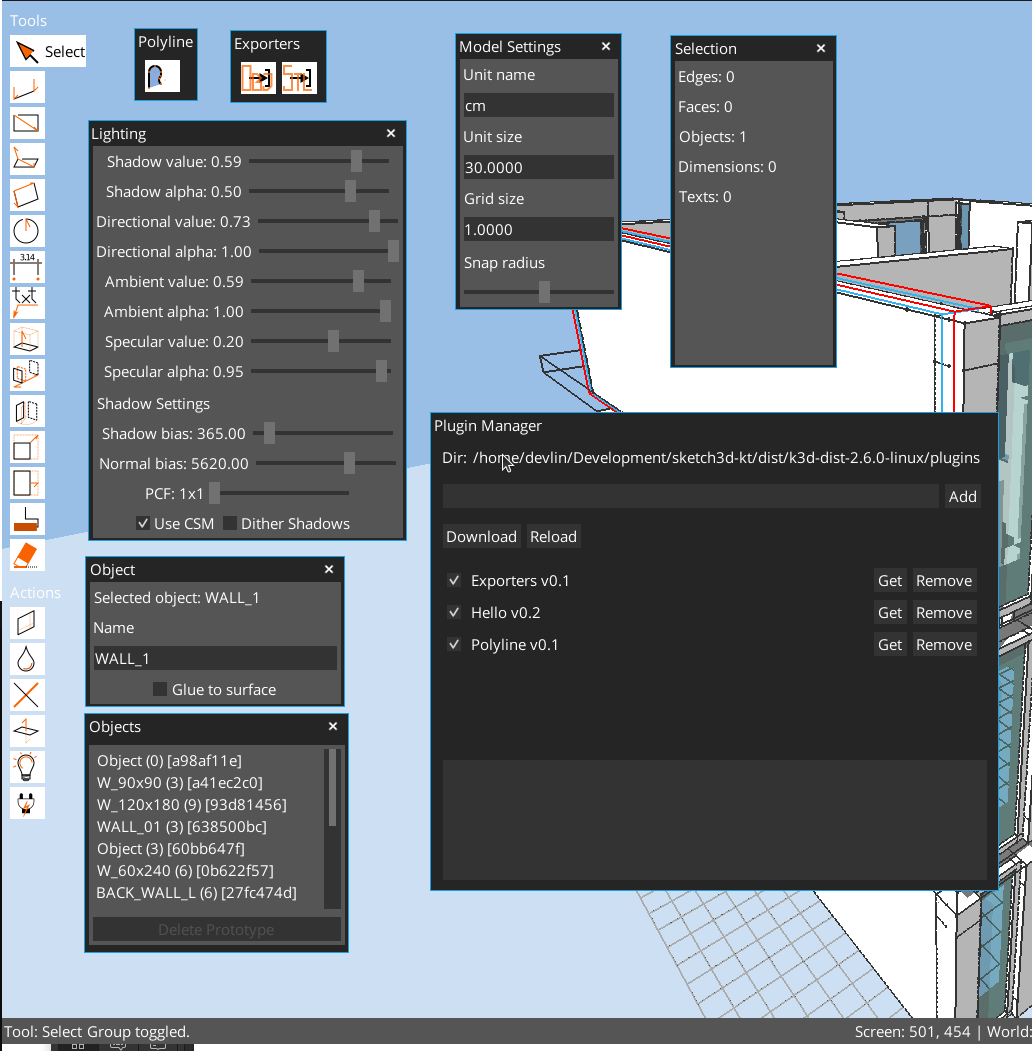Disable the Hello v0.2 plugin
1032x1051 pixels.
tap(454, 612)
